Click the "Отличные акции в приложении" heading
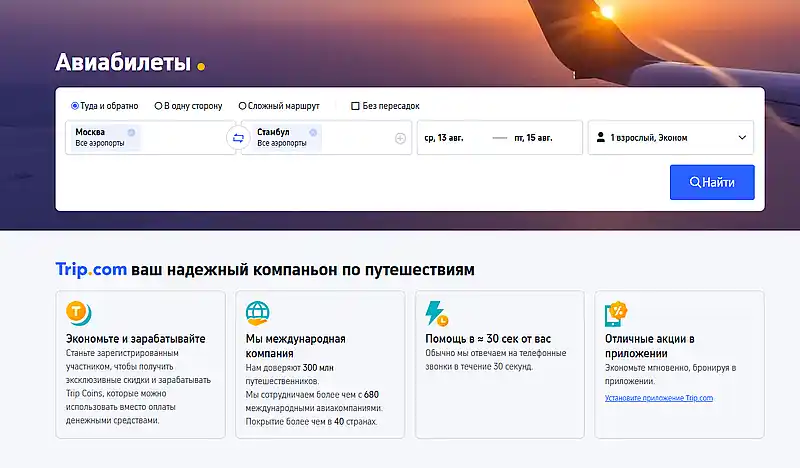The width and height of the screenshot is (800, 468). pyautogui.click(x=649, y=346)
